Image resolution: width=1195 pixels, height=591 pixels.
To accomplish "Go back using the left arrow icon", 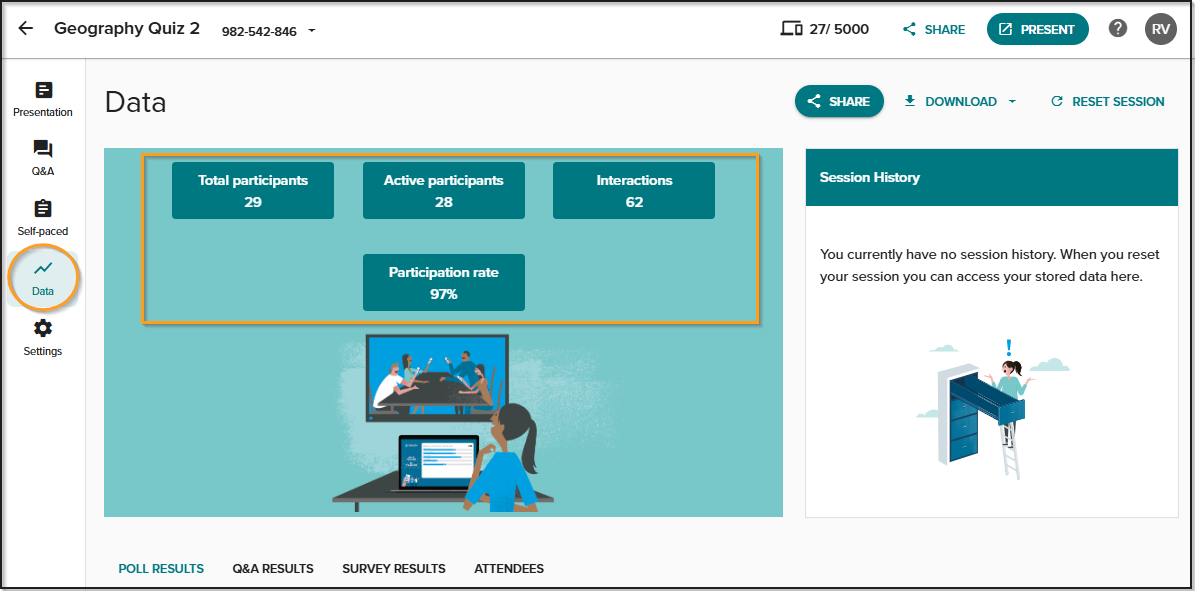I will [x=26, y=29].
